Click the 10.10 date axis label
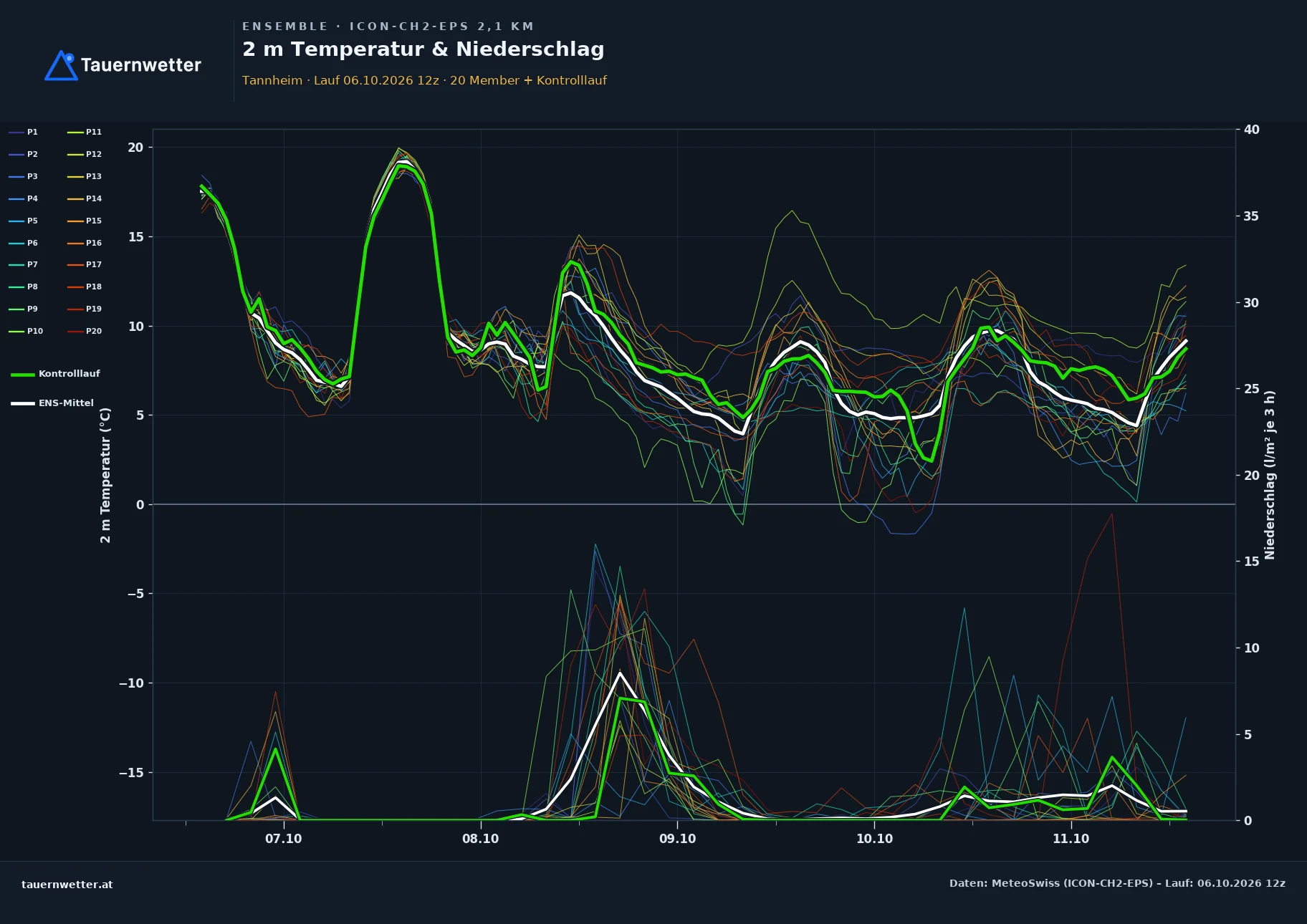Image resolution: width=1307 pixels, height=924 pixels. (x=874, y=839)
